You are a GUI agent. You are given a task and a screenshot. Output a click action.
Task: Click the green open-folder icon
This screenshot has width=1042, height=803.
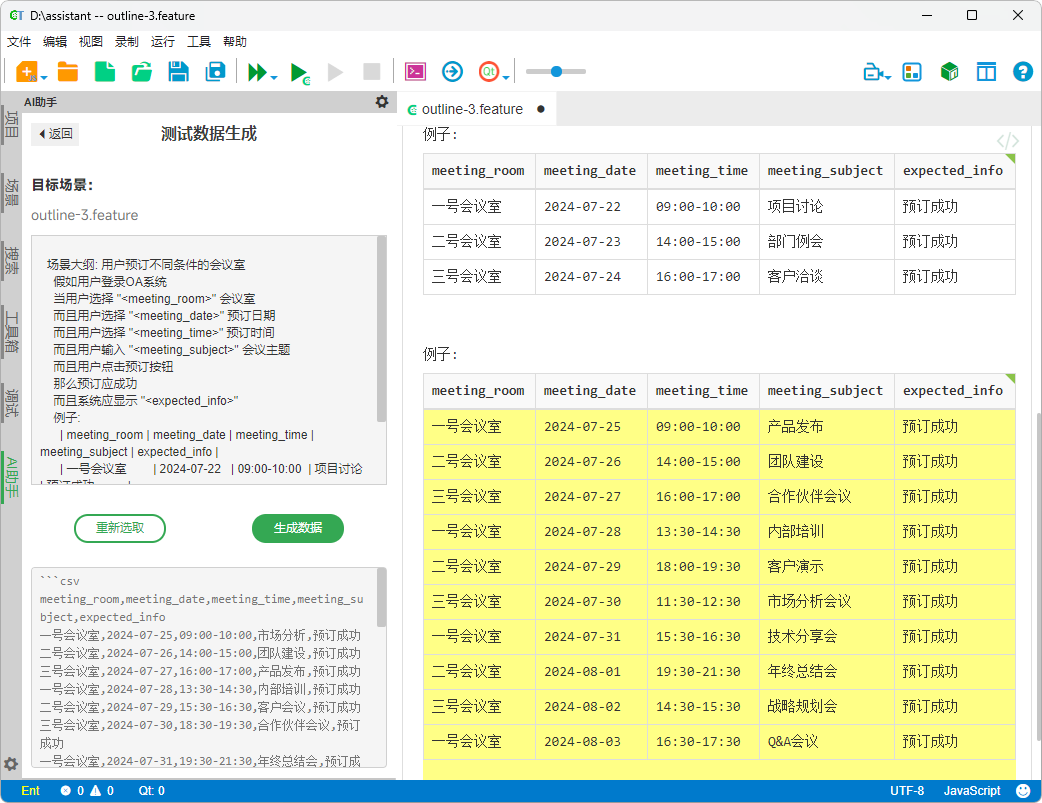click(142, 71)
